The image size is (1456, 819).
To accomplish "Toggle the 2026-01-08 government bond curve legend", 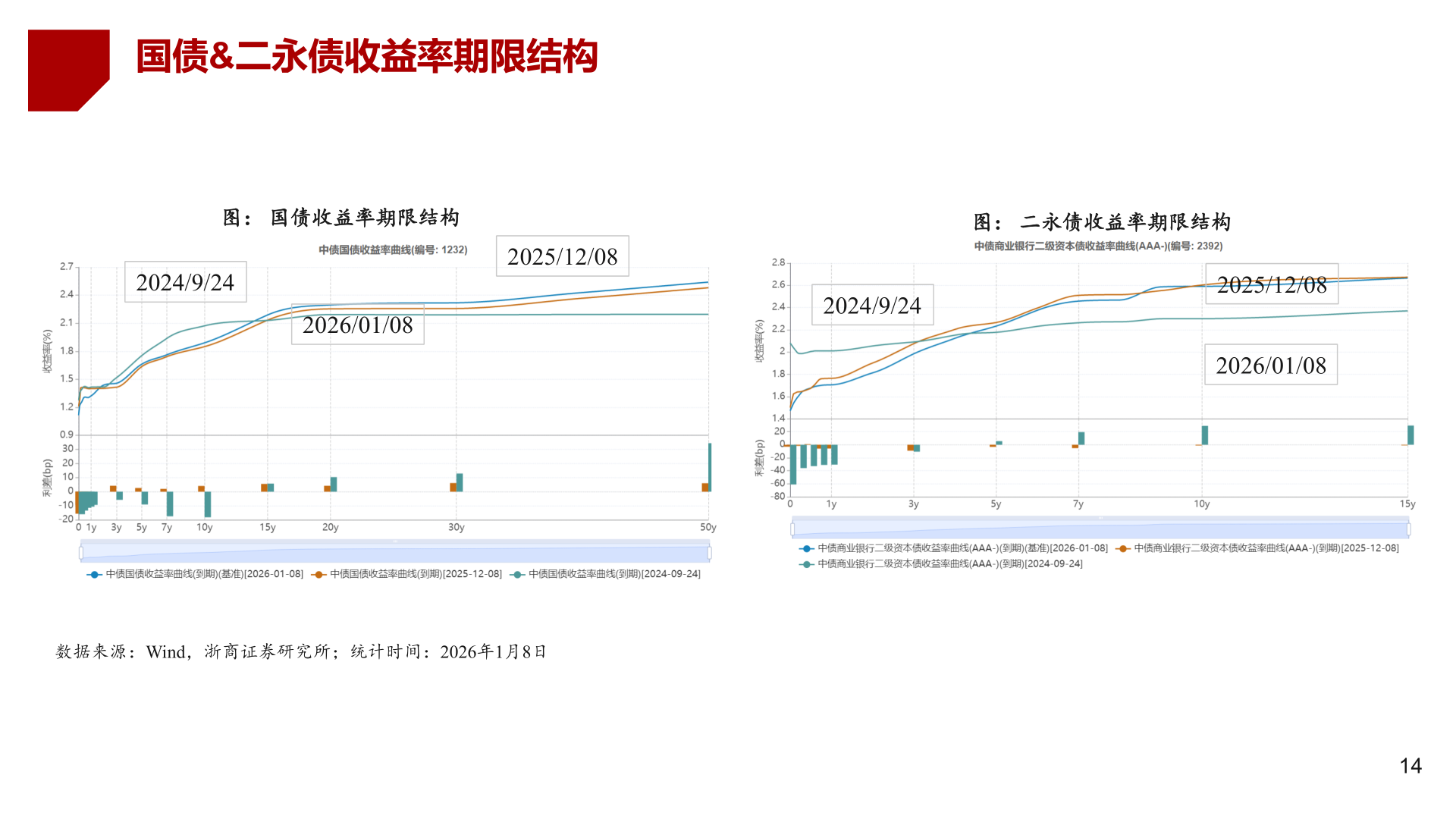I will coord(195,574).
